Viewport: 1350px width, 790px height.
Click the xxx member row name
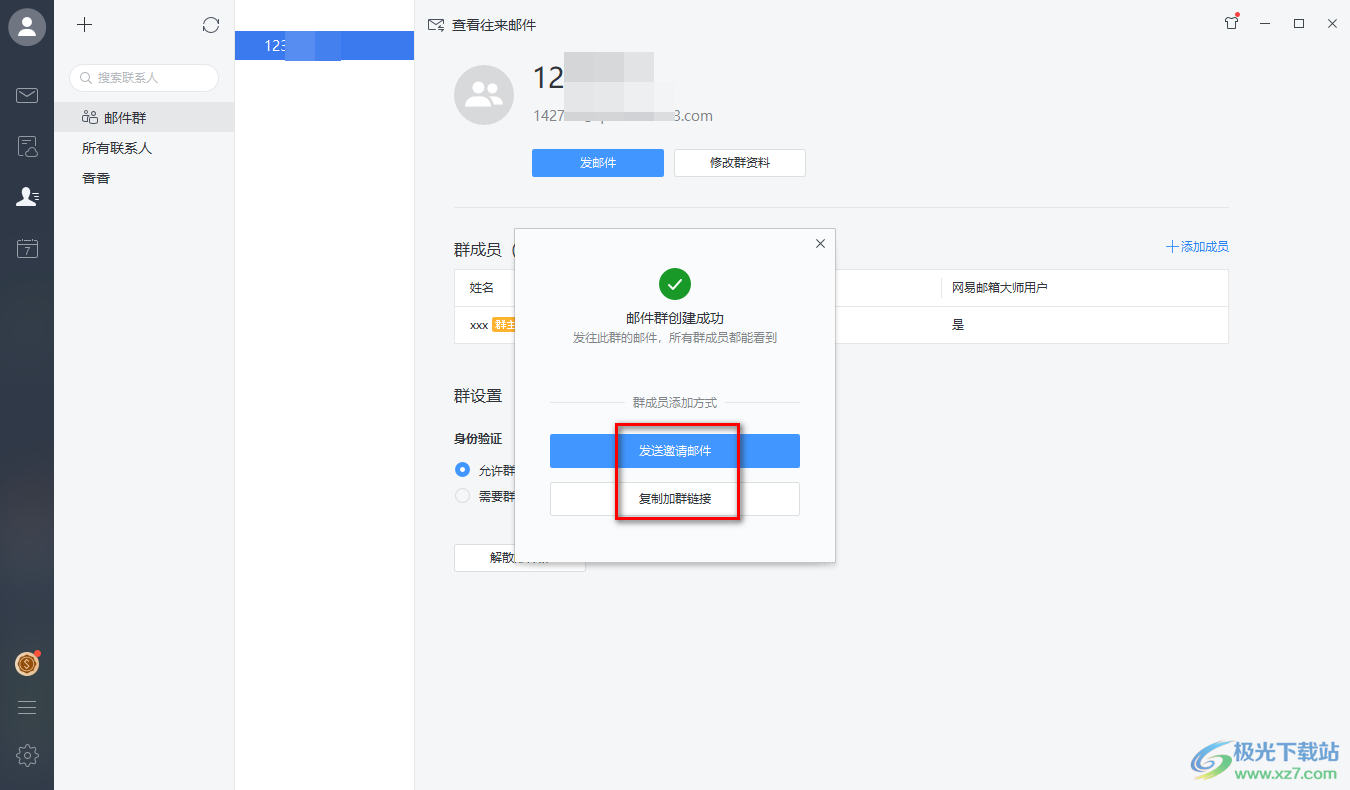click(479, 325)
